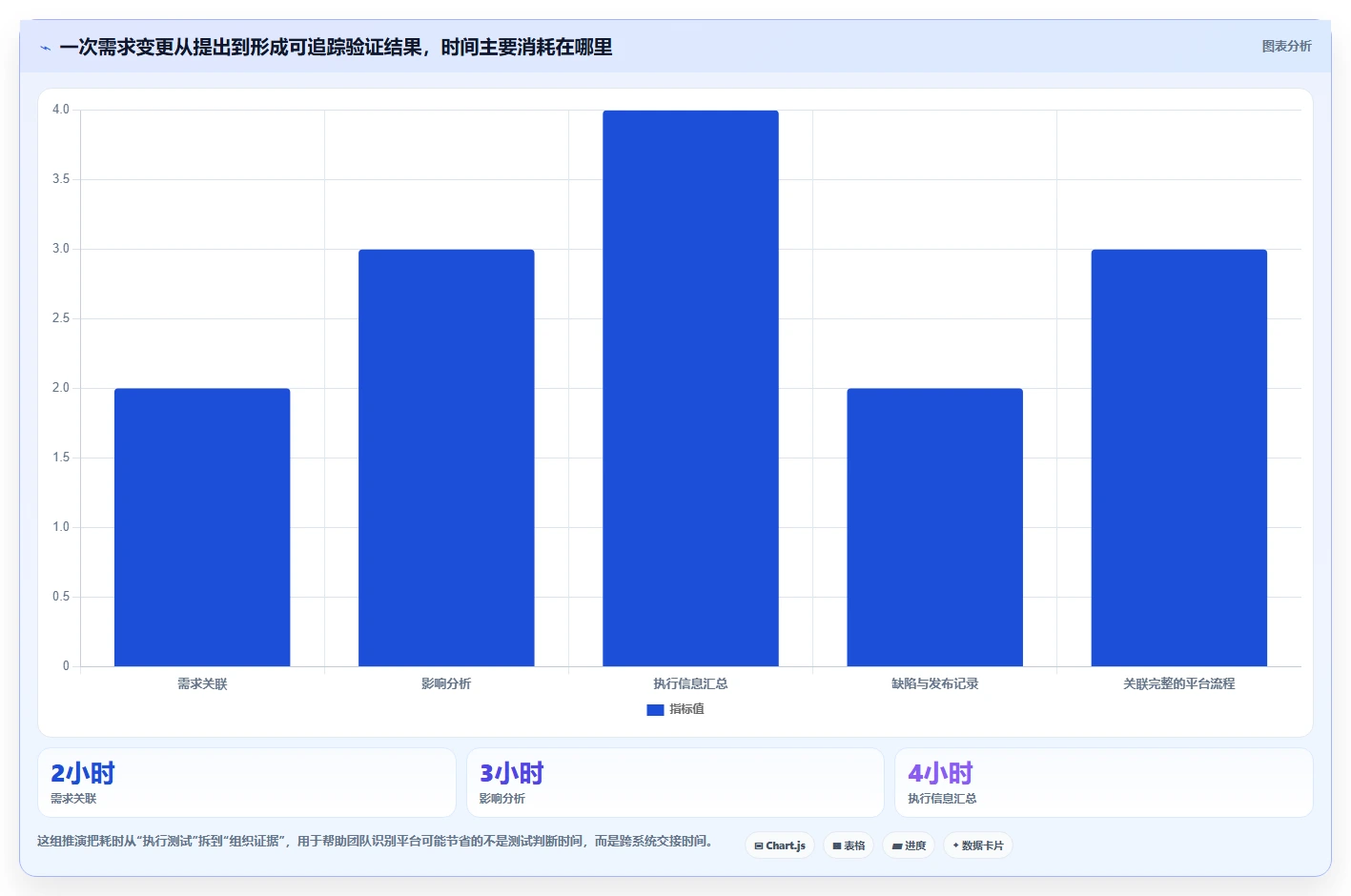This screenshot has height=896, width=1351.
Task: Click the 执行信息汇总 bar in chart
Action: pos(690,388)
